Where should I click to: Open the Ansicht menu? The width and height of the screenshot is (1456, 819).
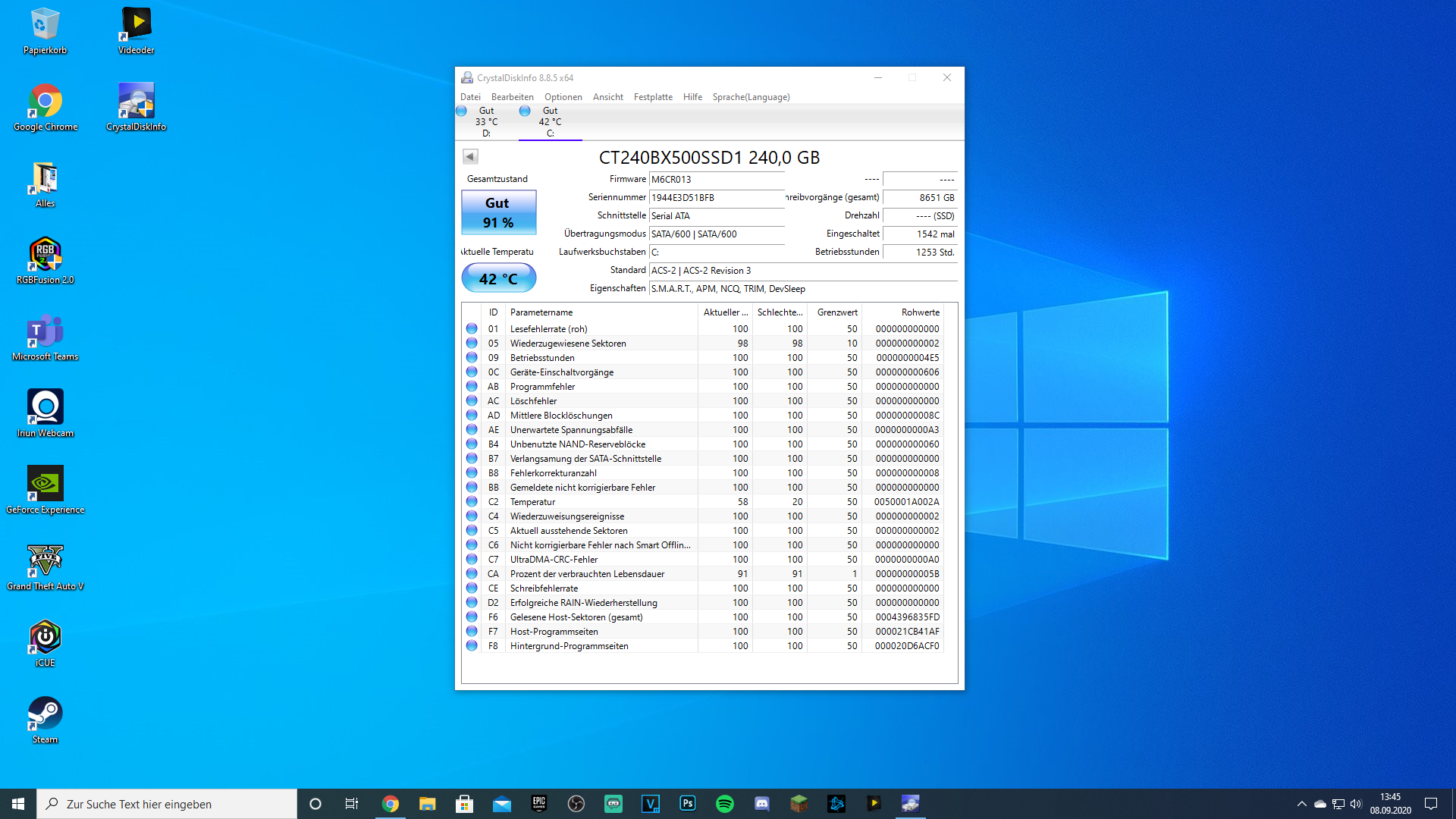pyautogui.click(x=607, y=97)
